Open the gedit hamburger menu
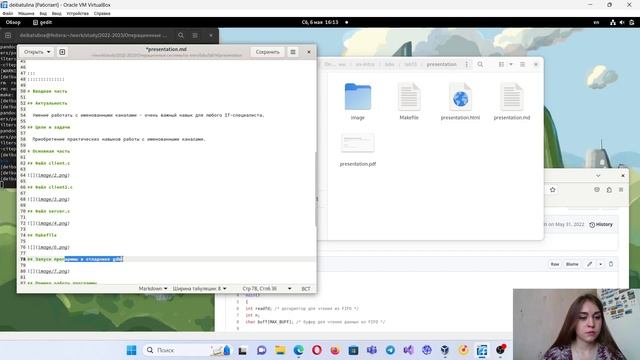 click(293, 52)
